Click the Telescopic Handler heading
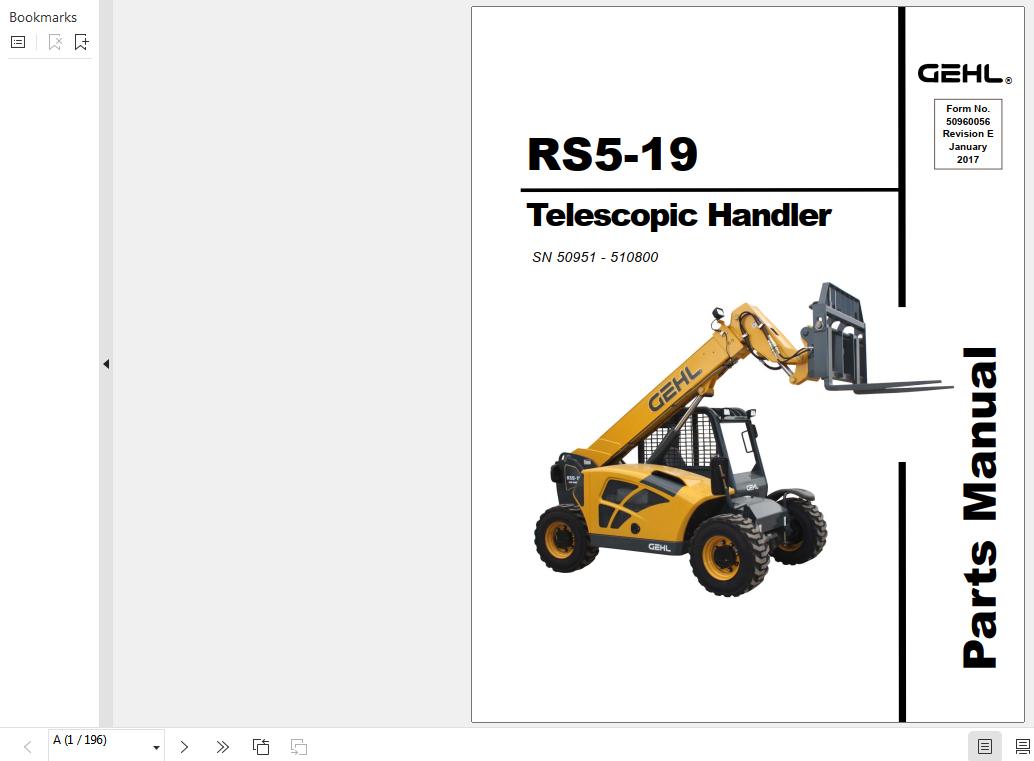1034x761 pixels. 679,215
